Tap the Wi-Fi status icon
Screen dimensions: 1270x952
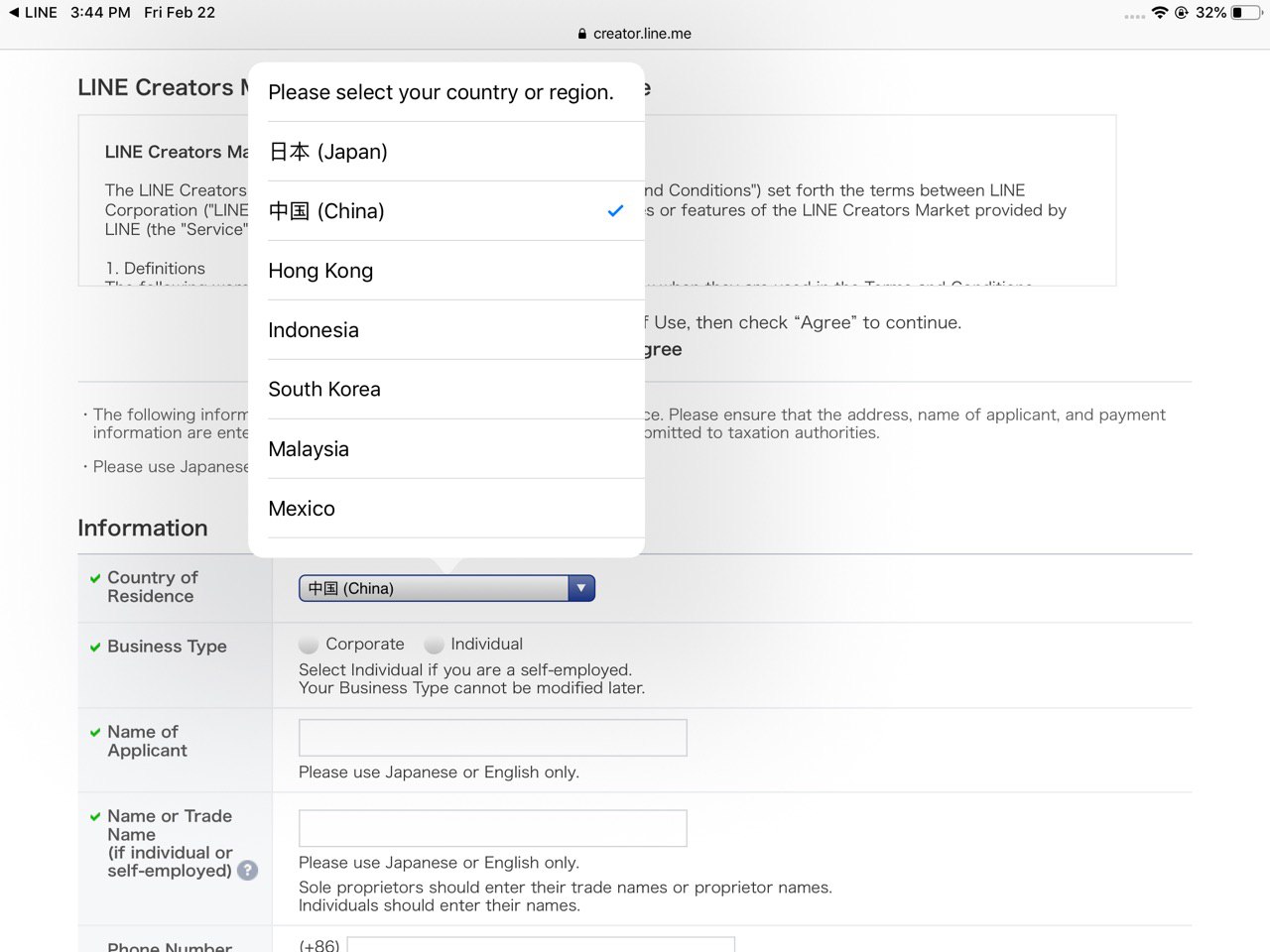click(x=1159, y=13)
